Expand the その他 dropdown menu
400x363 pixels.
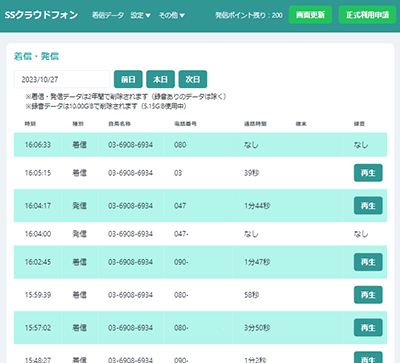tap(171, 15)
